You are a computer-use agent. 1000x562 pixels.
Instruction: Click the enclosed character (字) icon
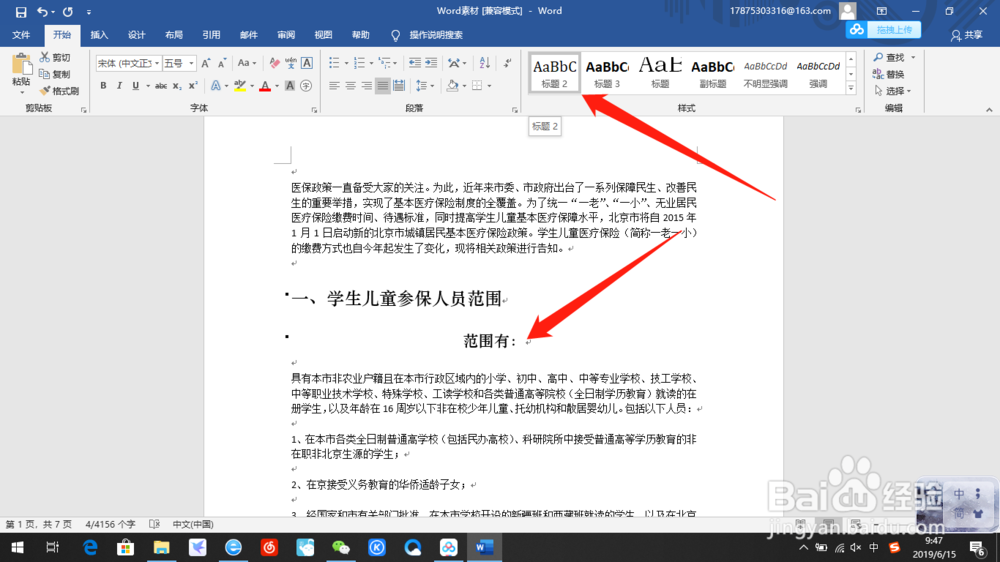pyautogui.click(x=306, y=85)
